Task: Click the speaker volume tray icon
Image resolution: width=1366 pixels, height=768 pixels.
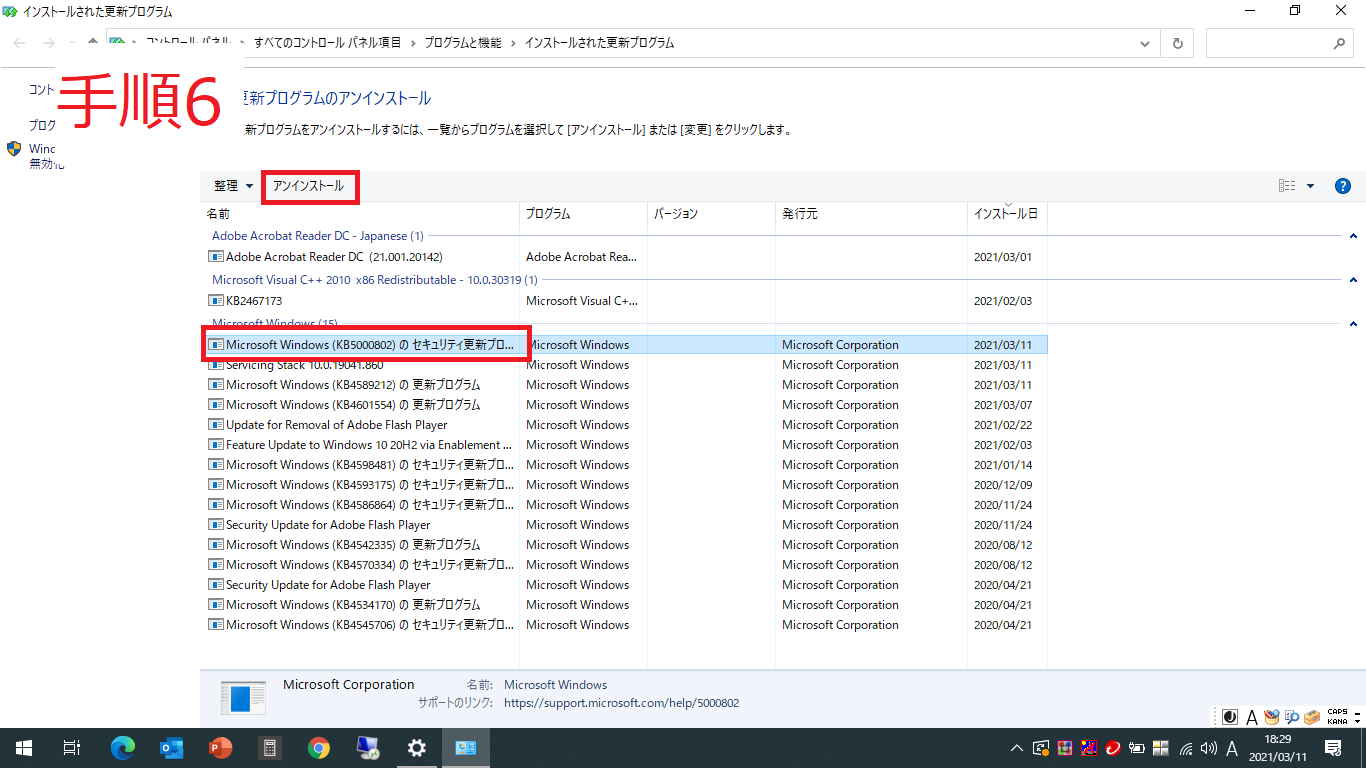Action: click(x=1209, y=748)
